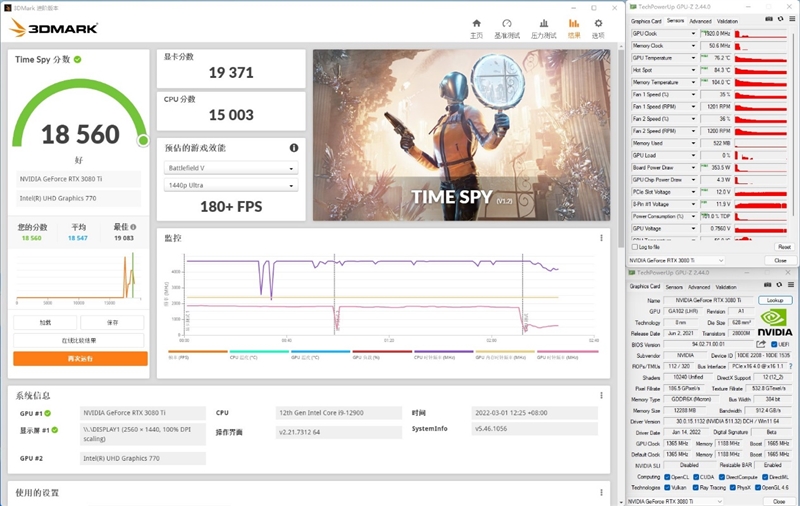Open Validation tab in GPU-Z sensors window
Image resolution: width=800 pixels, height=506 pixels.
pyautogui.click(x=727, y=21)
